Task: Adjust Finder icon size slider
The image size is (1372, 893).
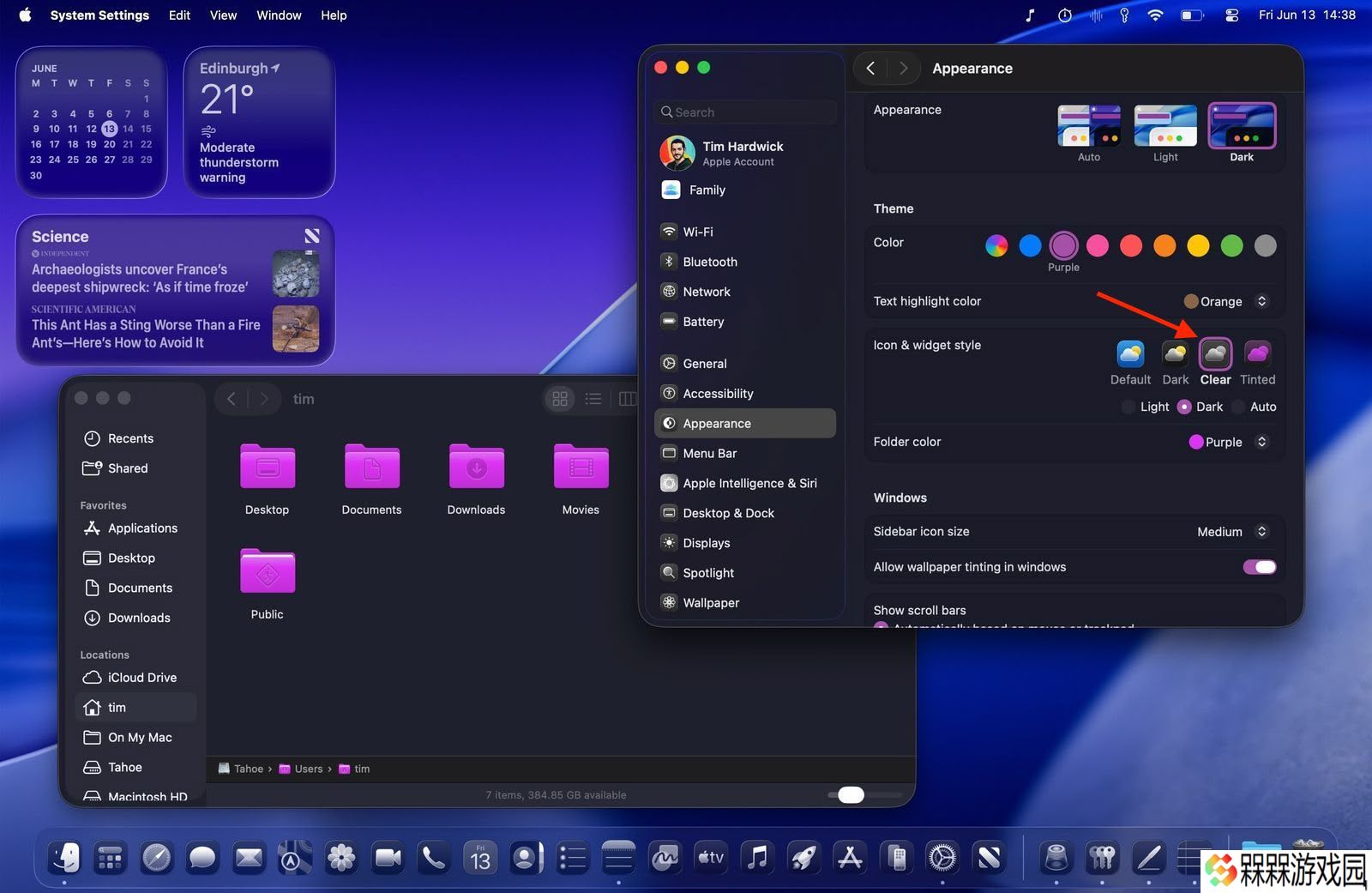Action: click(x=851, y=795)
